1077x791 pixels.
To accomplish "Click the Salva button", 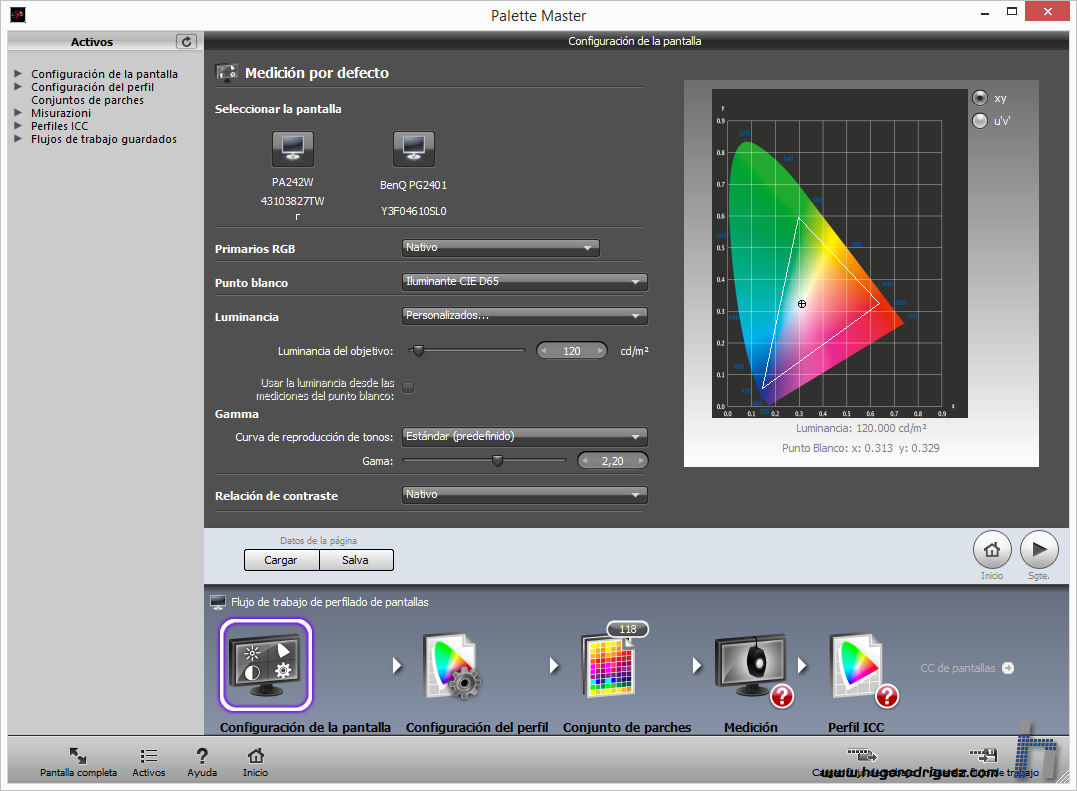I will coord(356,560).
